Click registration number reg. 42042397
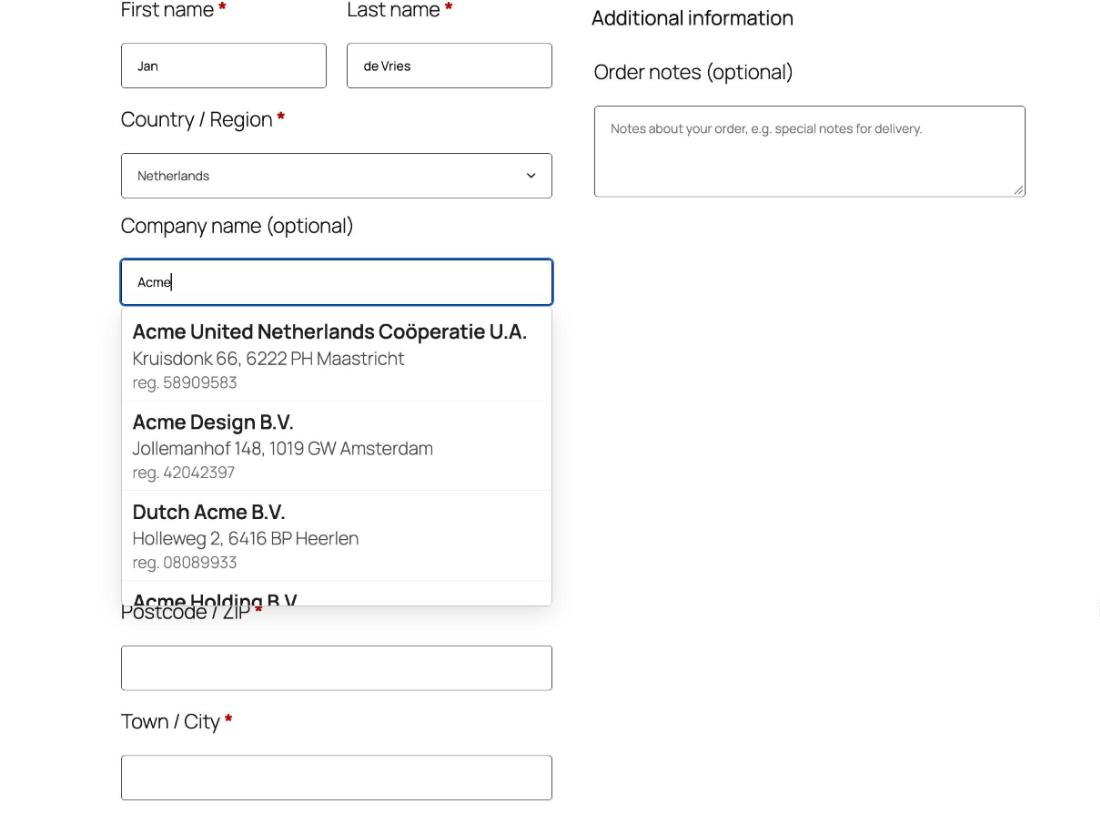 point(184,472)
